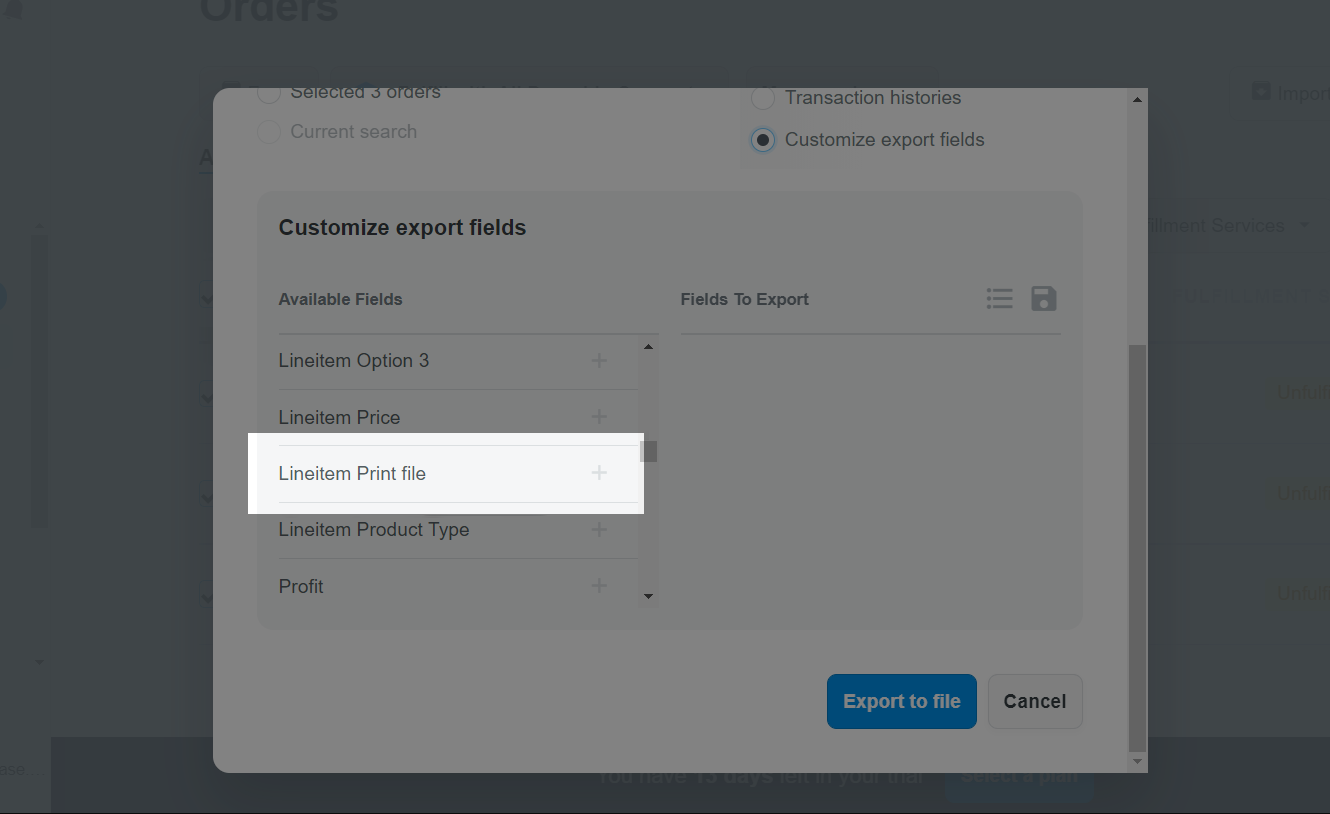
Task: Click the up arrow of available fields scrollbar
Action: coord(648,347)
